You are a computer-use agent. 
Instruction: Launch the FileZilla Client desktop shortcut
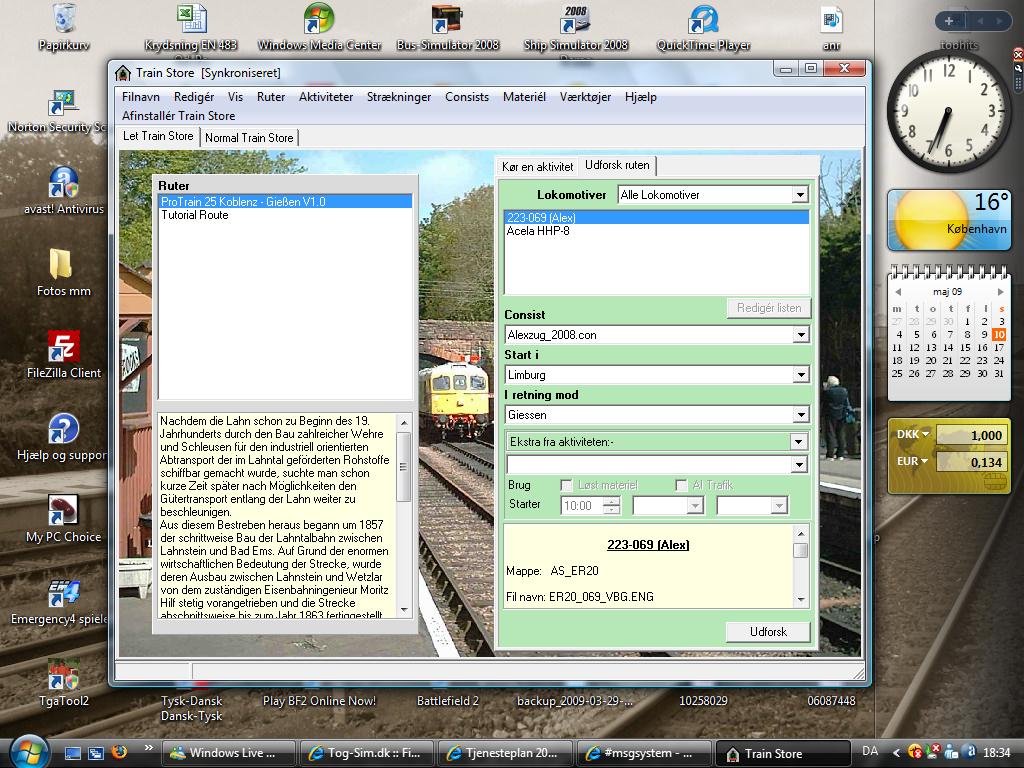64,355
